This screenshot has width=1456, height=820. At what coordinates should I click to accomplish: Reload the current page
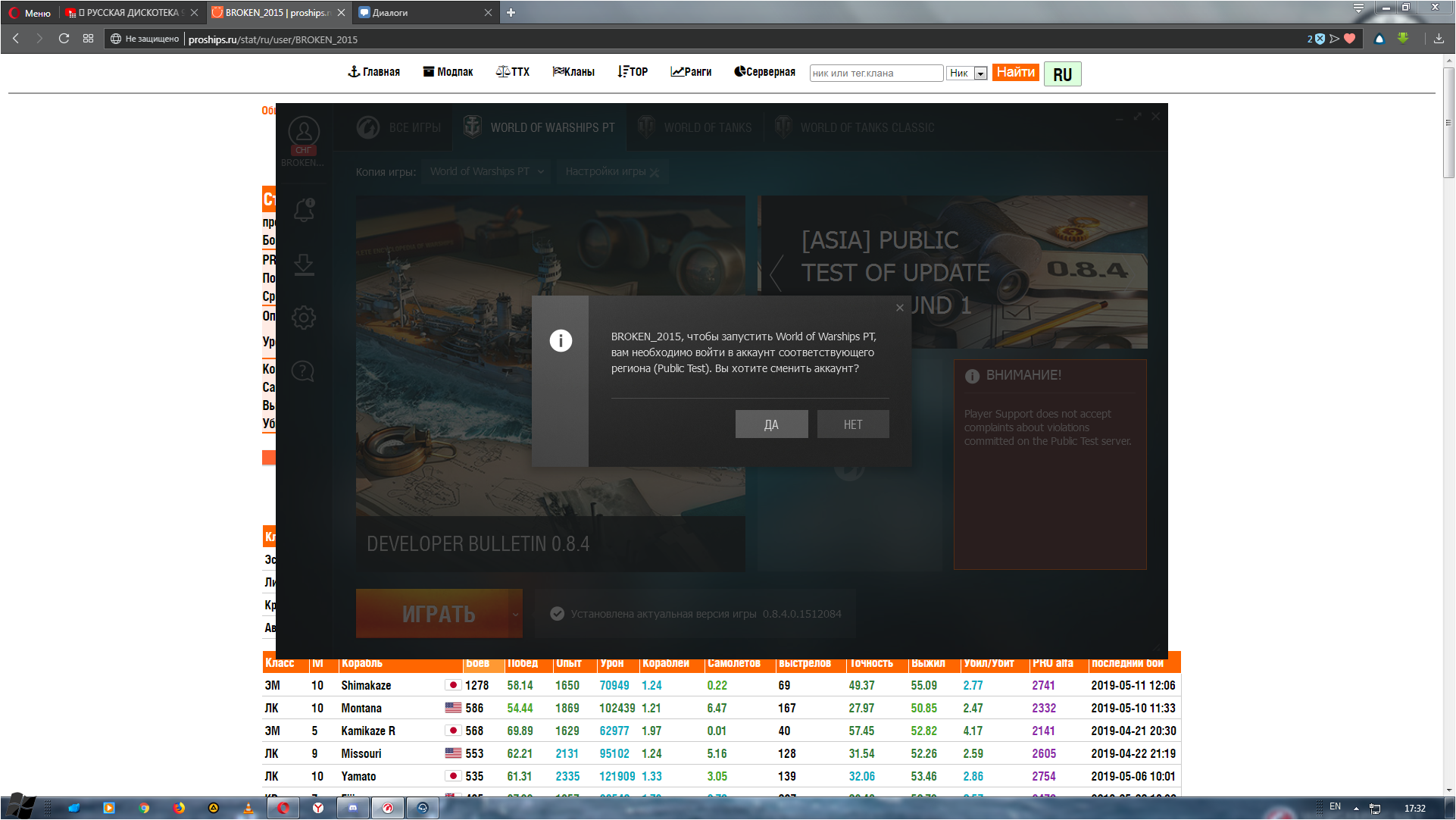pos(64,39)
